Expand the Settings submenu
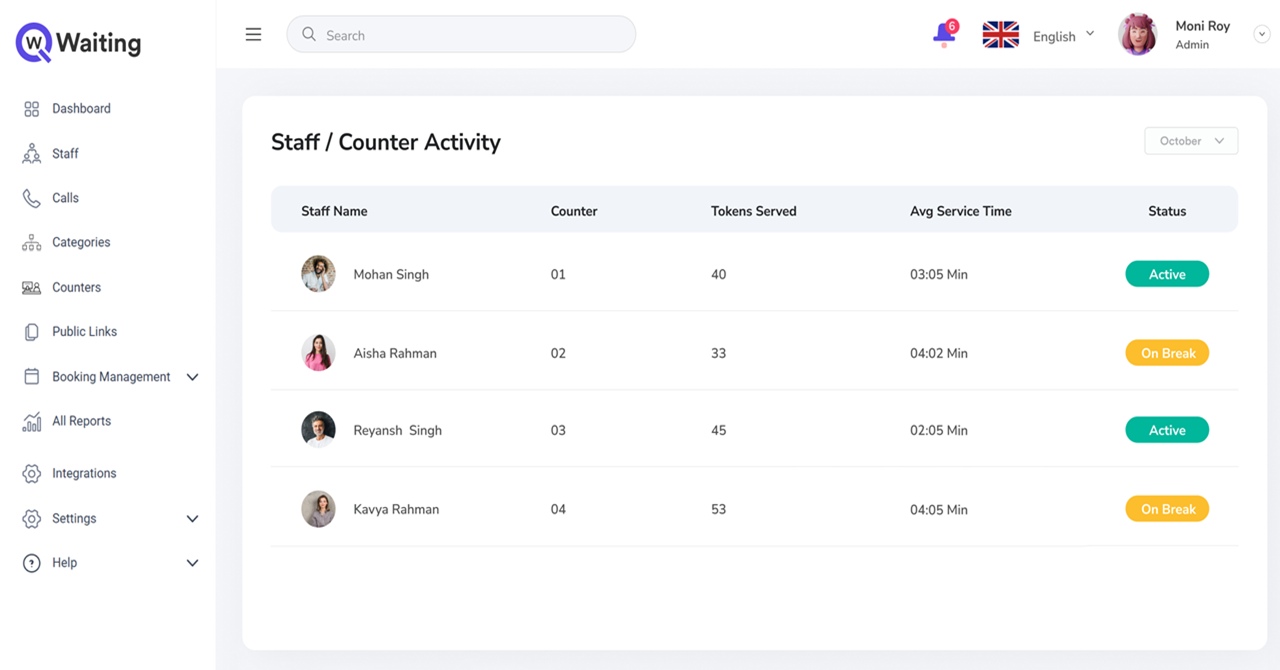 (x=191, y=518)
